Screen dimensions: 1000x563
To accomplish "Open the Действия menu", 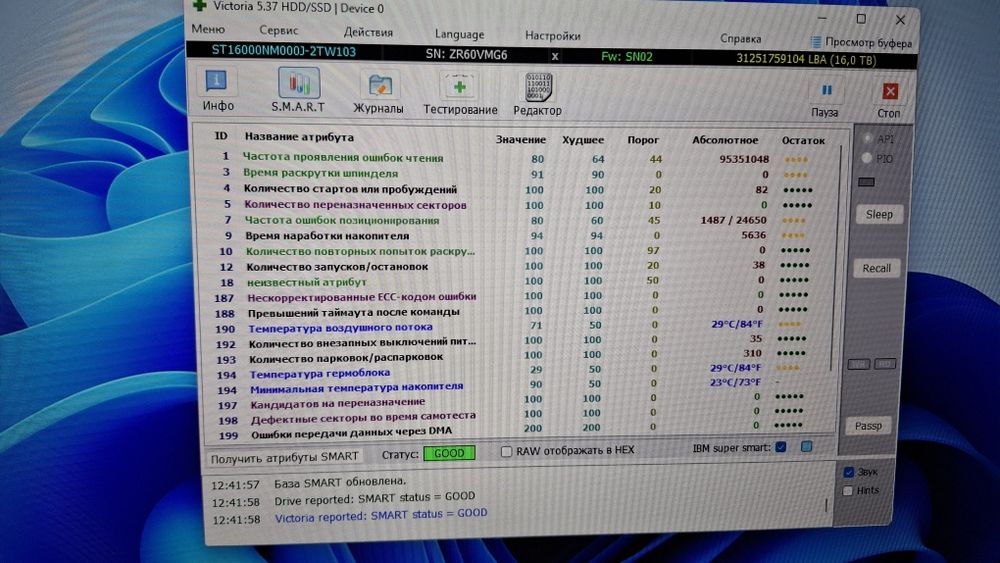I will [368, 32].
